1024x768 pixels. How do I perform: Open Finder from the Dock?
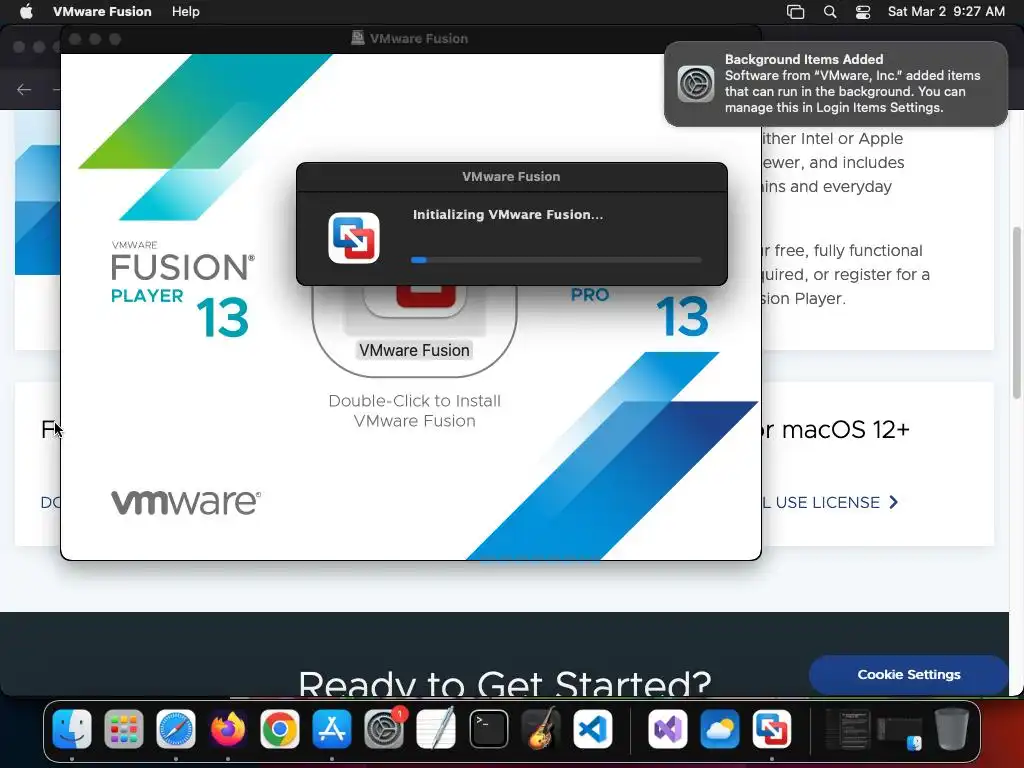coord(72,729)
